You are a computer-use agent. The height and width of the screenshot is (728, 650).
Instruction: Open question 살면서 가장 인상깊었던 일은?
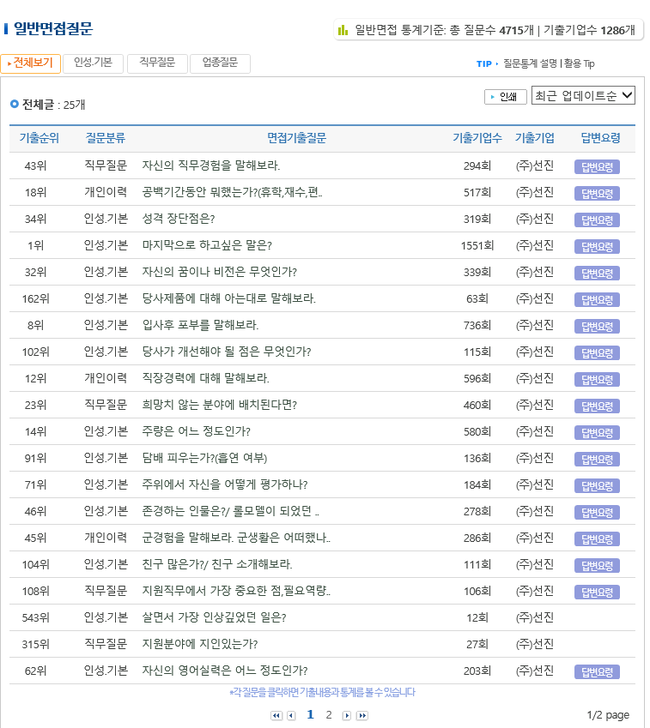coord(214,618)
